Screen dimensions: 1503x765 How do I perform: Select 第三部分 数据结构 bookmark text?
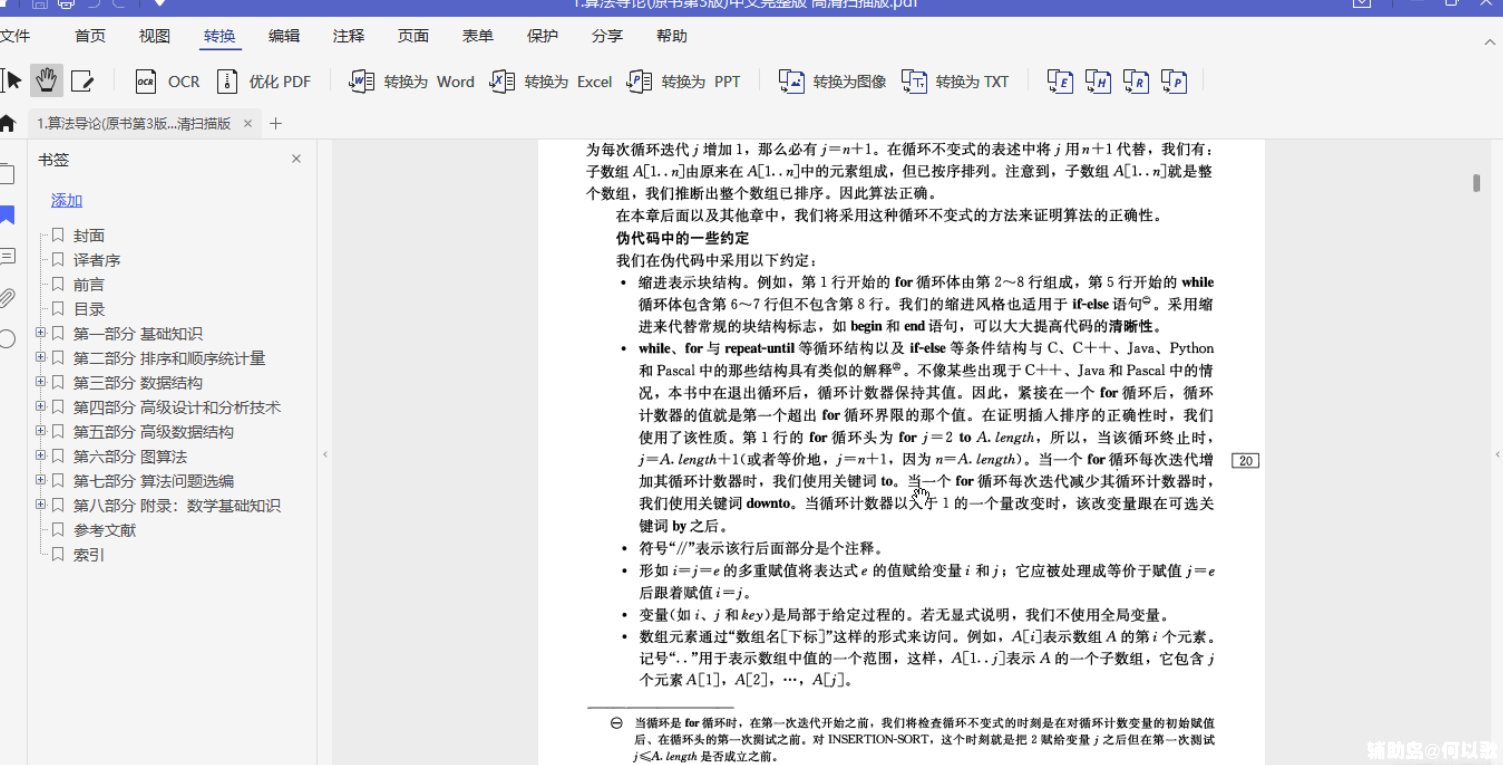138,383
